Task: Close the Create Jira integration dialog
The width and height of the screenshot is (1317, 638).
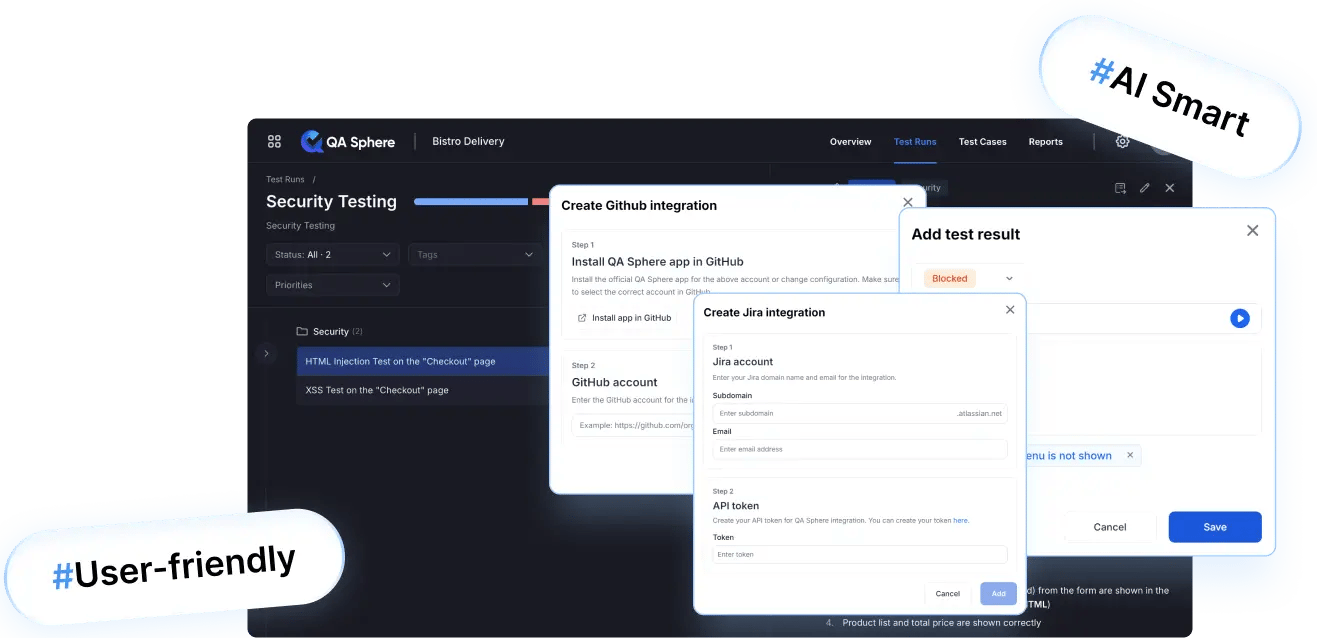Action: pyautogui.click(x=1010, y=310)
